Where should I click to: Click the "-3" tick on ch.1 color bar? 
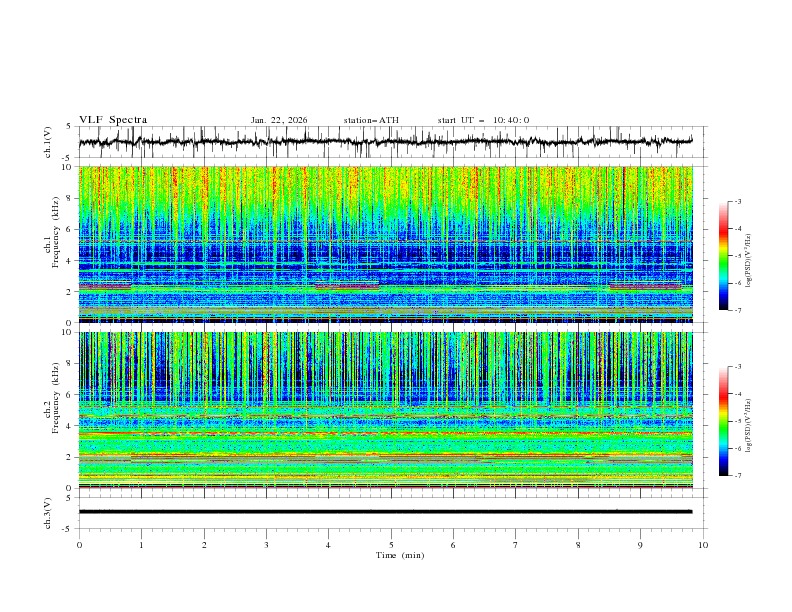tap(738, 201)
